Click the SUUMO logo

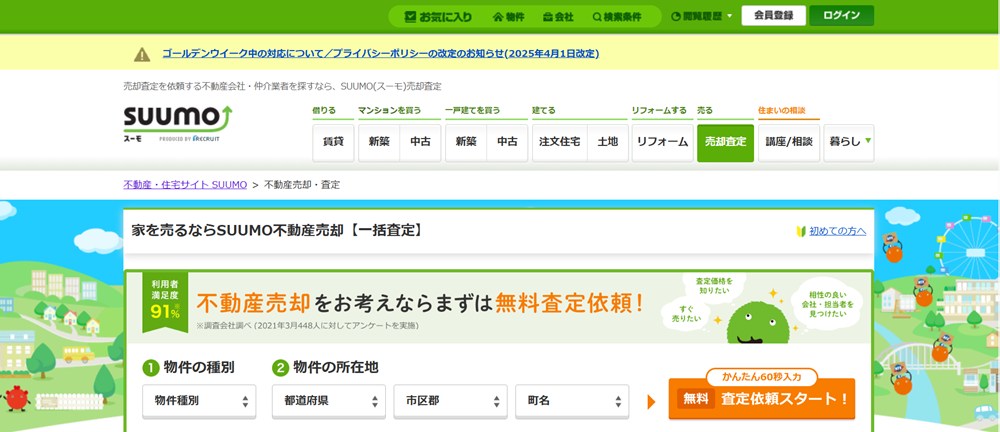coord(178,124)
